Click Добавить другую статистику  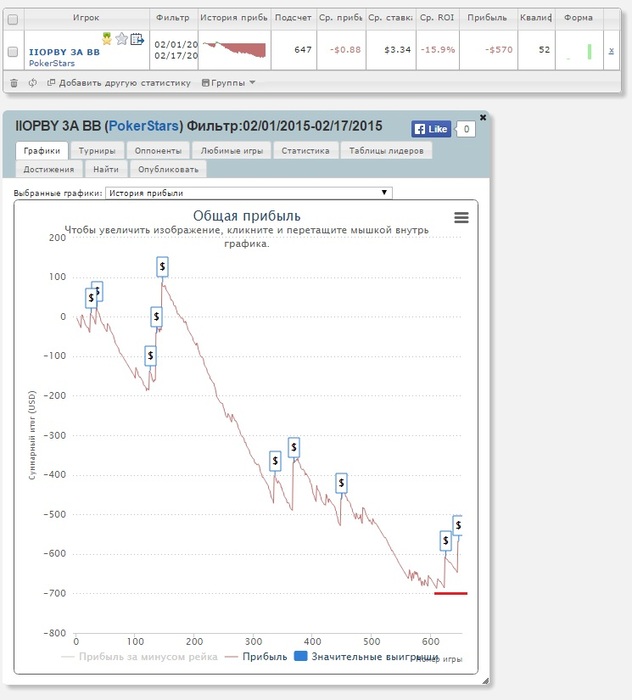(125, 83)
